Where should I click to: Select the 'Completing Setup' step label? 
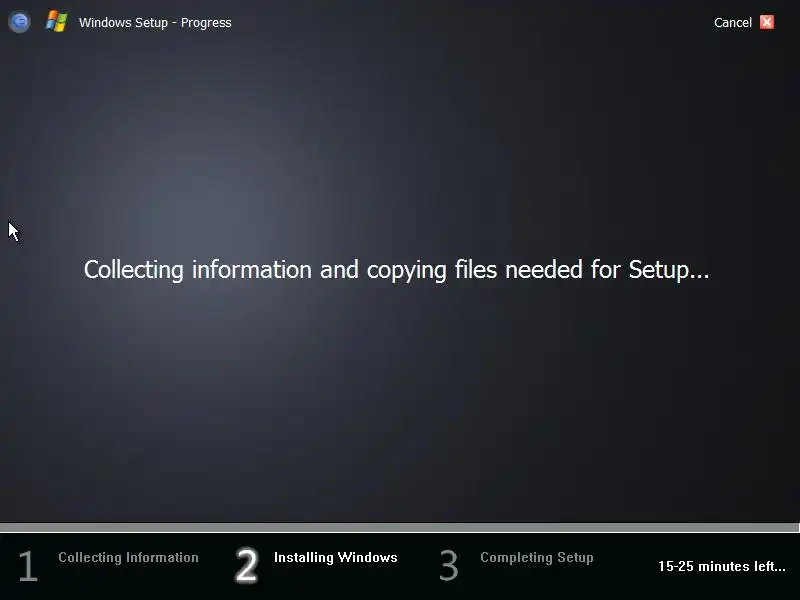click(x=537, y=557)
